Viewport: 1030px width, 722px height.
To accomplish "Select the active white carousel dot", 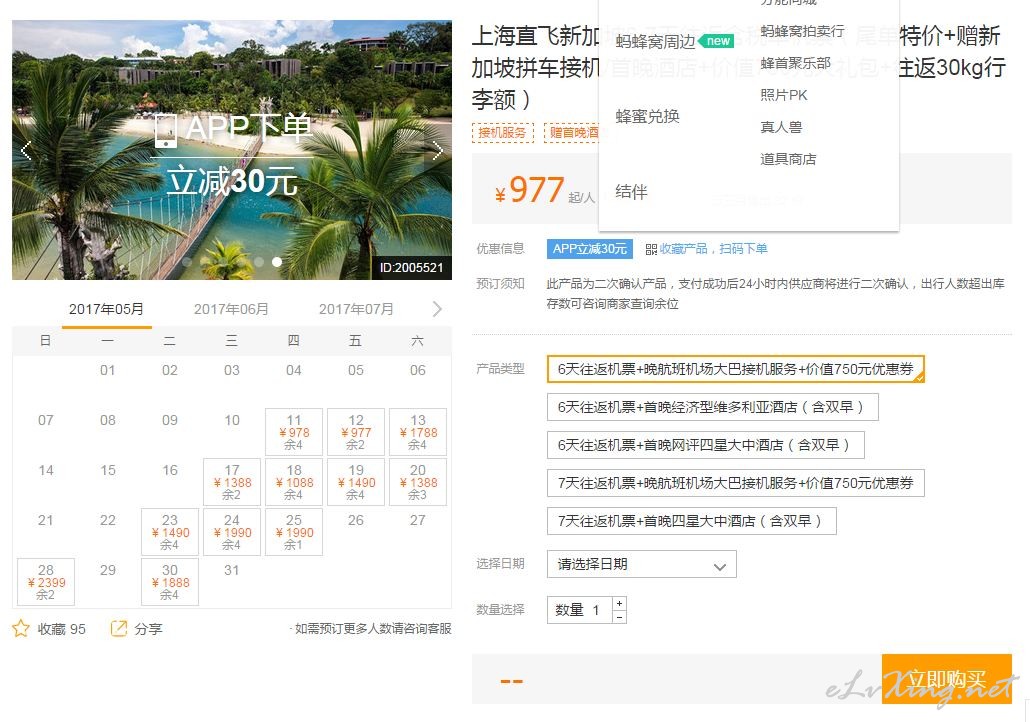I will click(x=277, y=261).
